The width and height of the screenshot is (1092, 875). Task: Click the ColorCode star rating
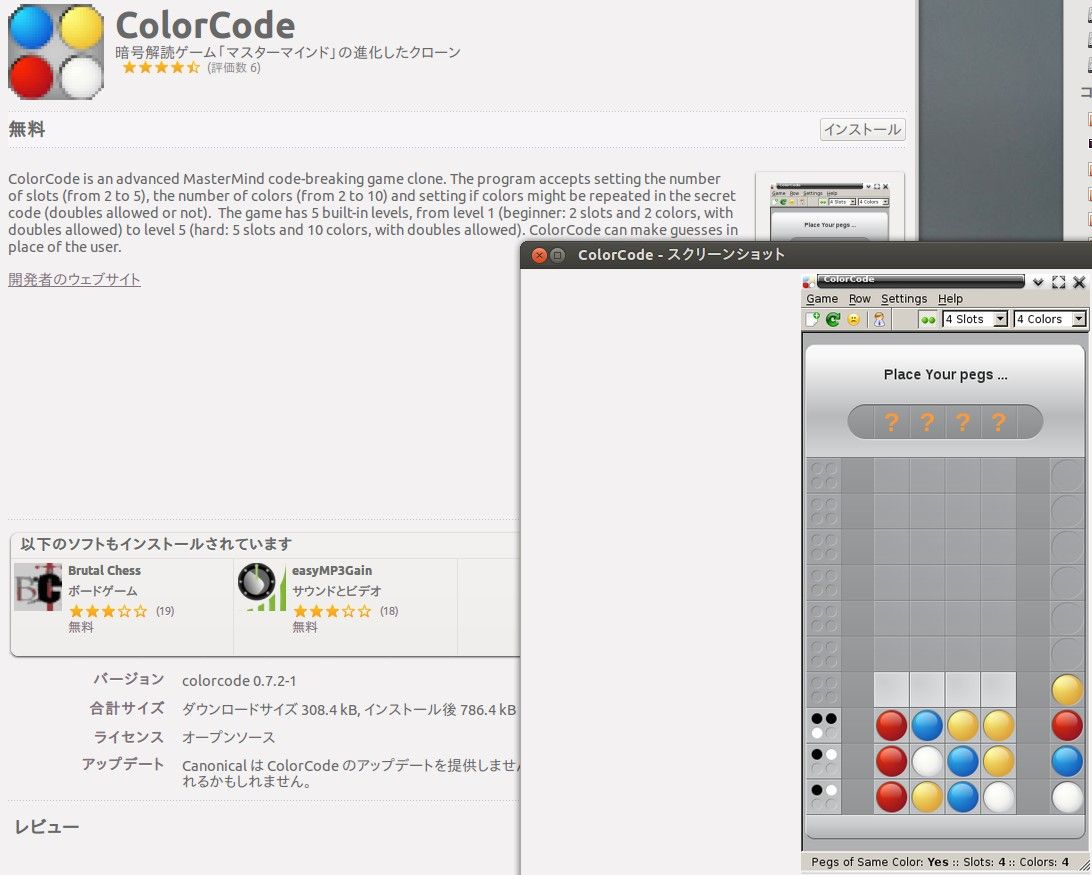click(x=161, y=68)
